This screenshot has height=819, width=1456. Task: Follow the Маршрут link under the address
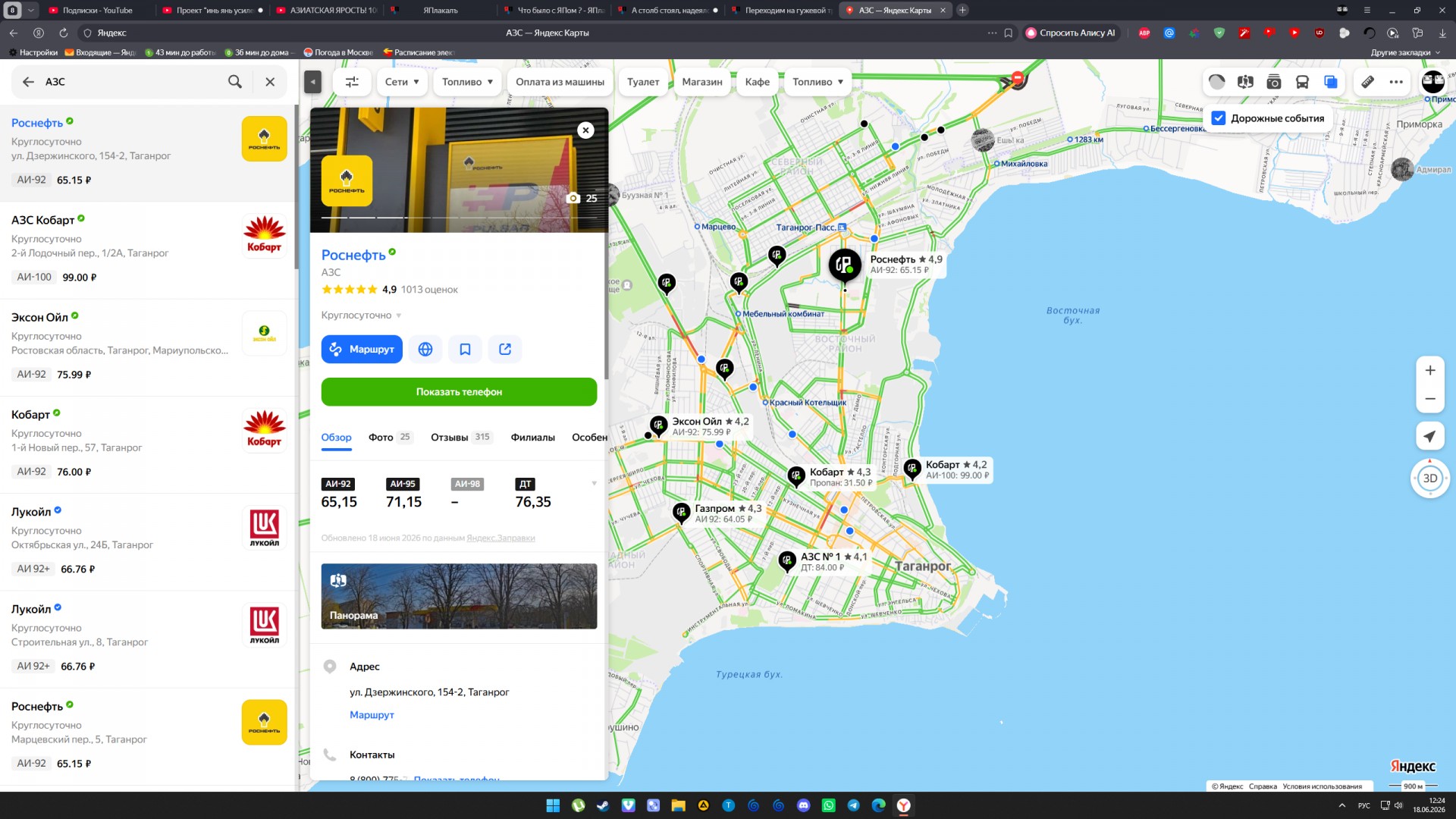coord(372,715)
